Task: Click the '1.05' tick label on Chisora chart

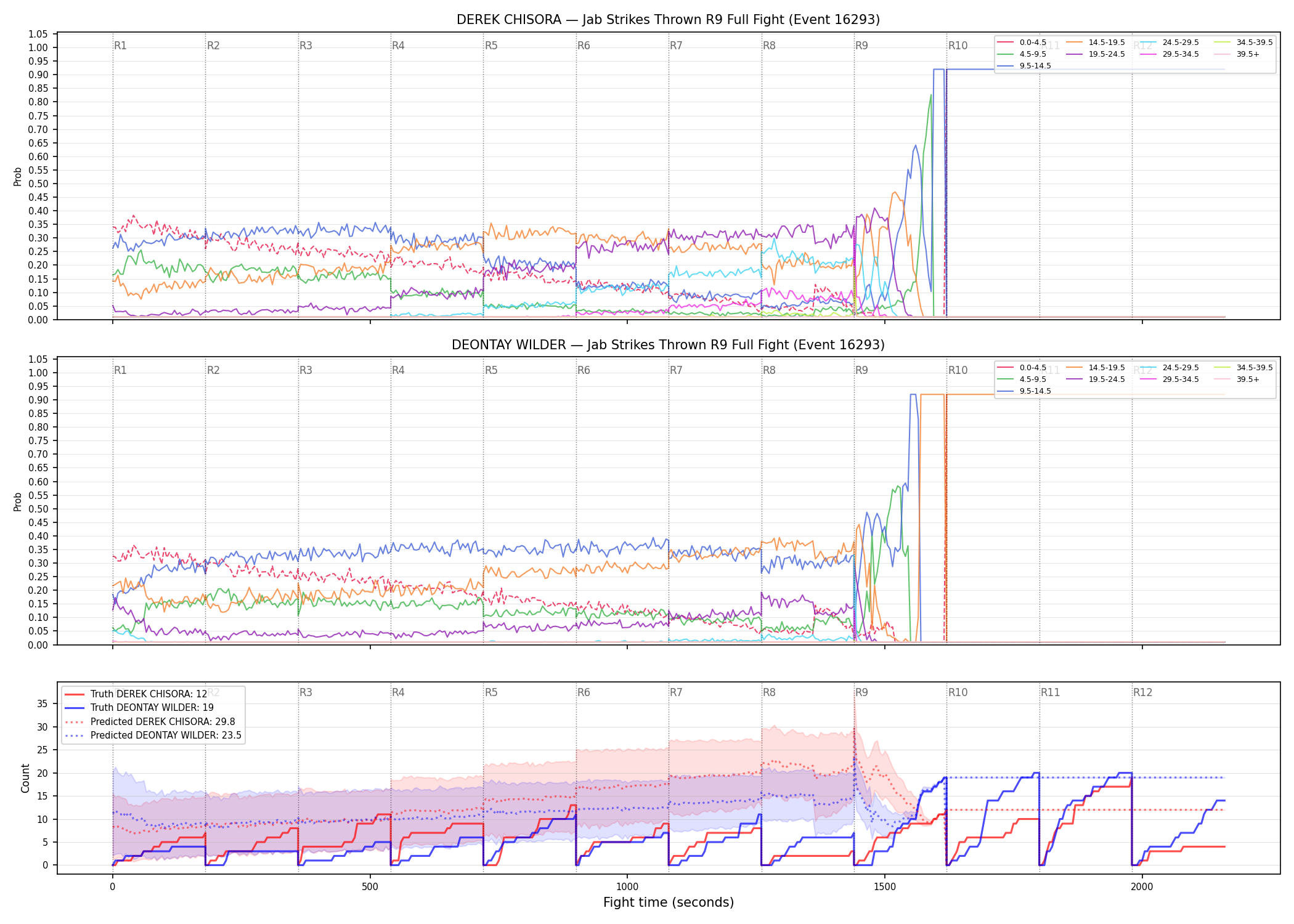Action: 38,34
